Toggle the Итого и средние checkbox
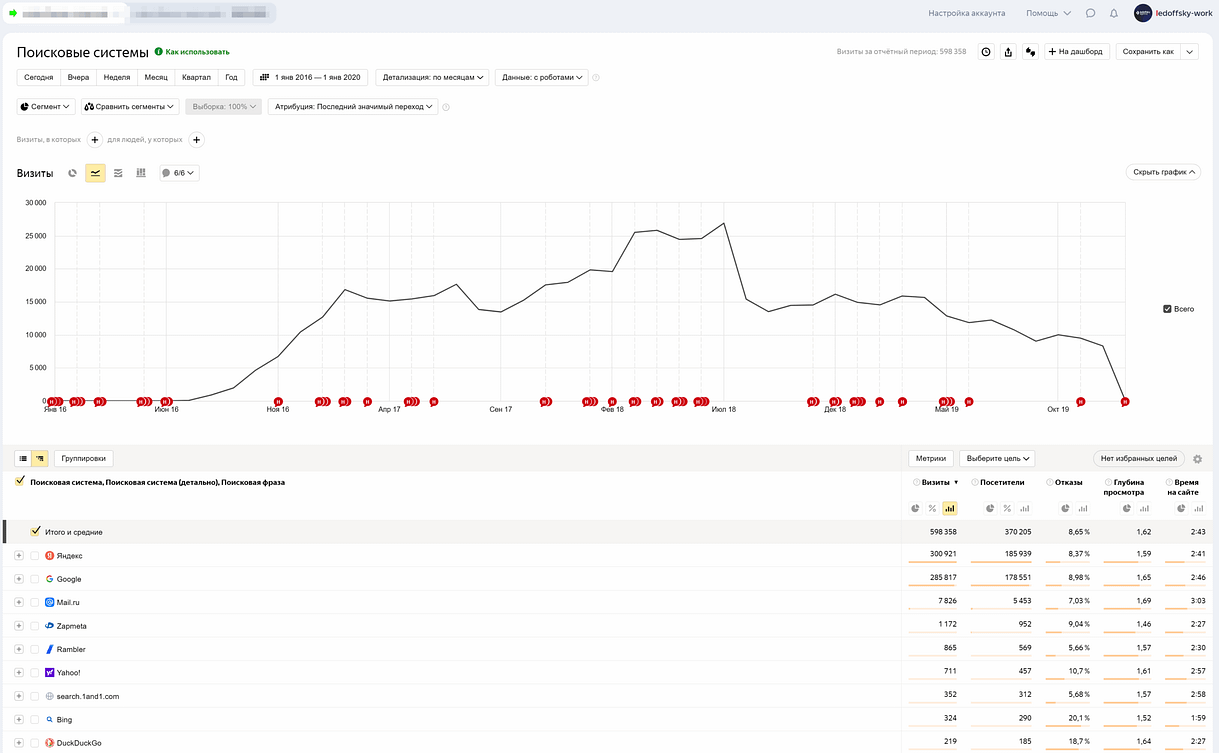 (x=36, y=532)
